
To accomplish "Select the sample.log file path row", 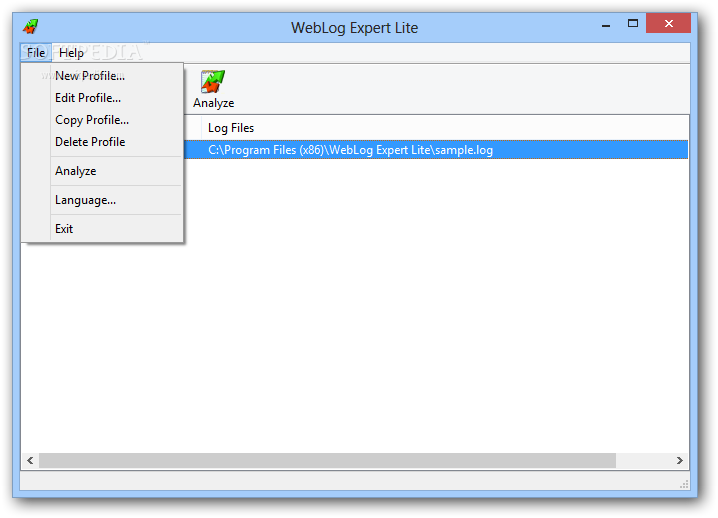I will coord(436,150).
